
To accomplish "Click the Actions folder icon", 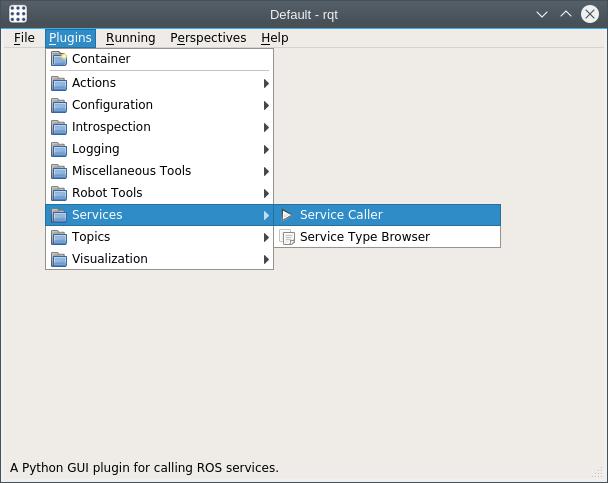I will click(x=59, y=83).
